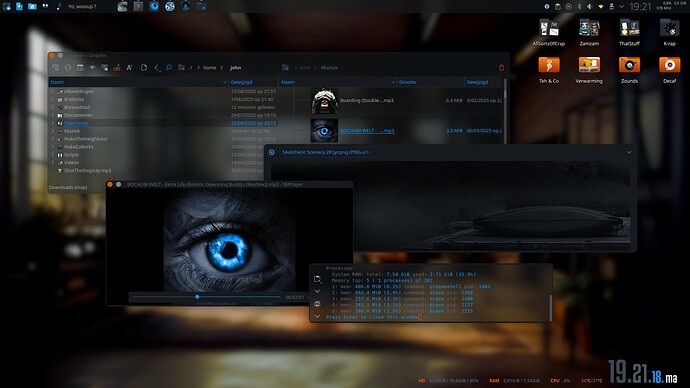Open the camera folder icon in top panel

point(32,6)
